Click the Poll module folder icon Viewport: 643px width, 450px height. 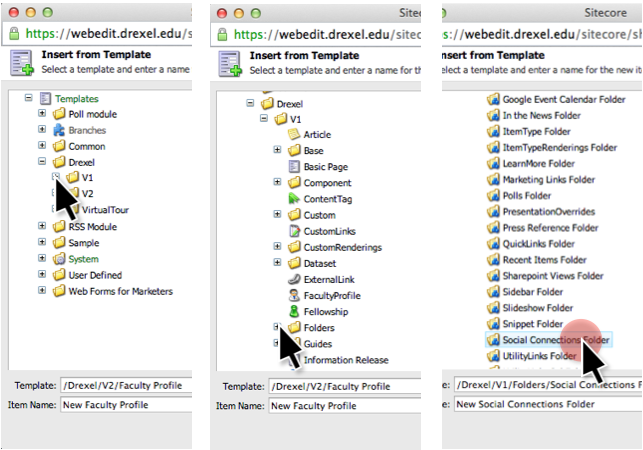[59, 114]
